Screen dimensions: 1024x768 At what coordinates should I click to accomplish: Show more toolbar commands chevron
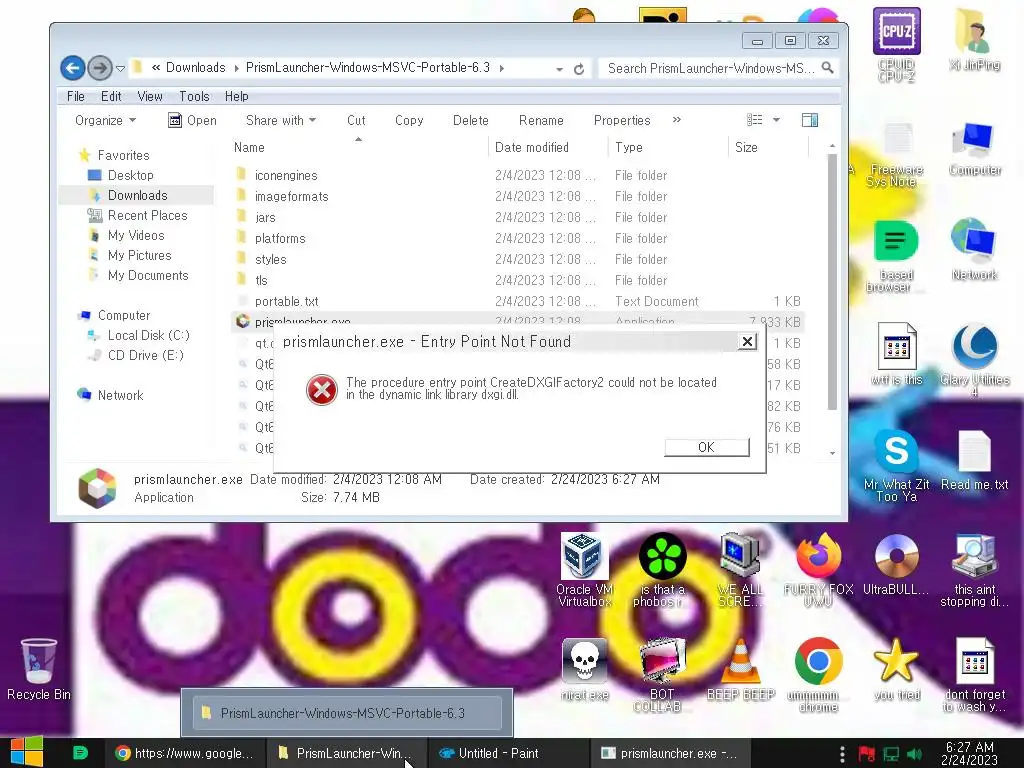(677, 120)
